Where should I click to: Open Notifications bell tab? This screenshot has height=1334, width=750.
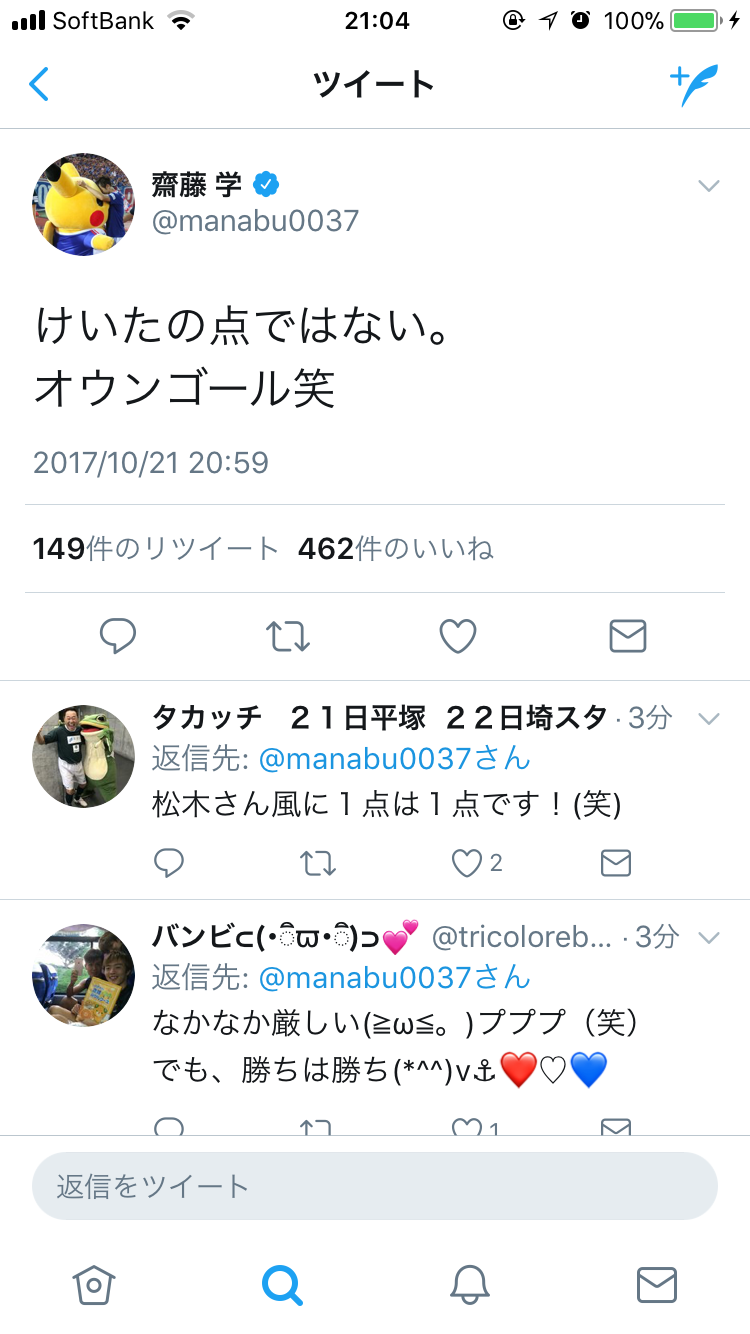click(x=470, y=1285)
